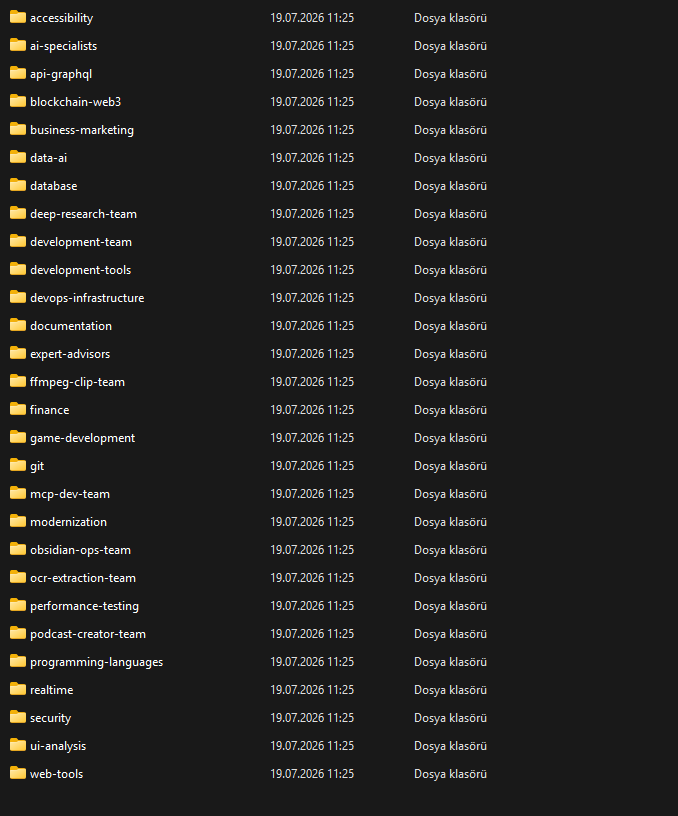Select the data-ai folder name
This screenshot has width=678, height=816.
pos(48,158)
